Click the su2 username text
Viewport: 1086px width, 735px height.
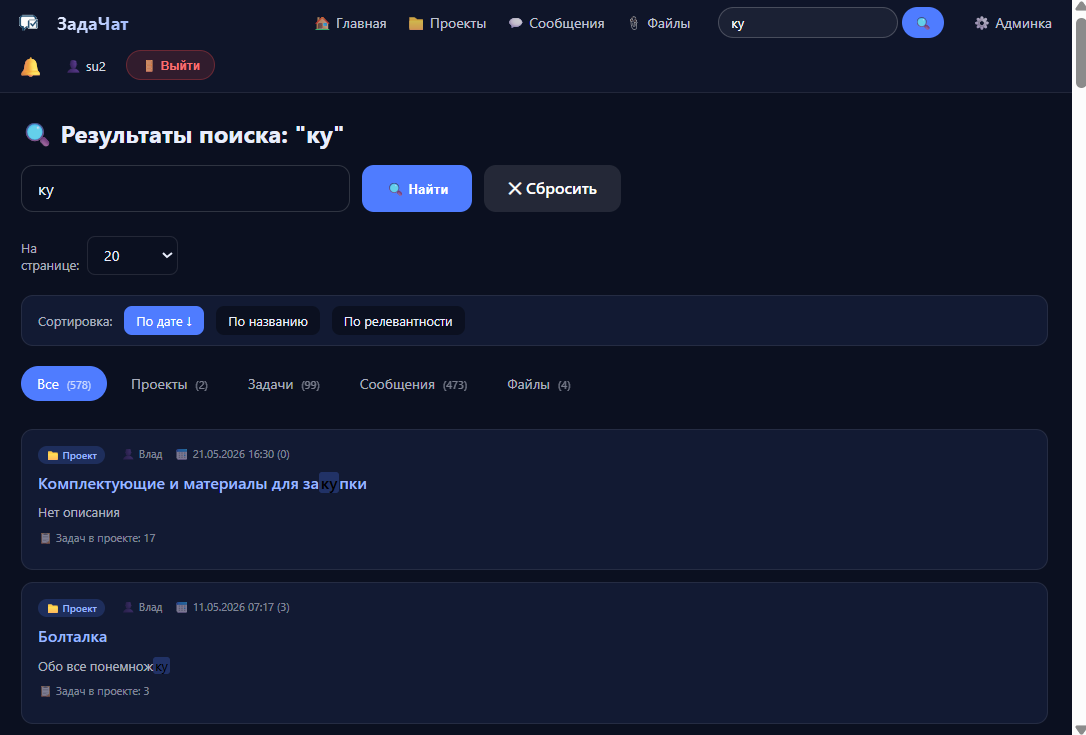96,67
